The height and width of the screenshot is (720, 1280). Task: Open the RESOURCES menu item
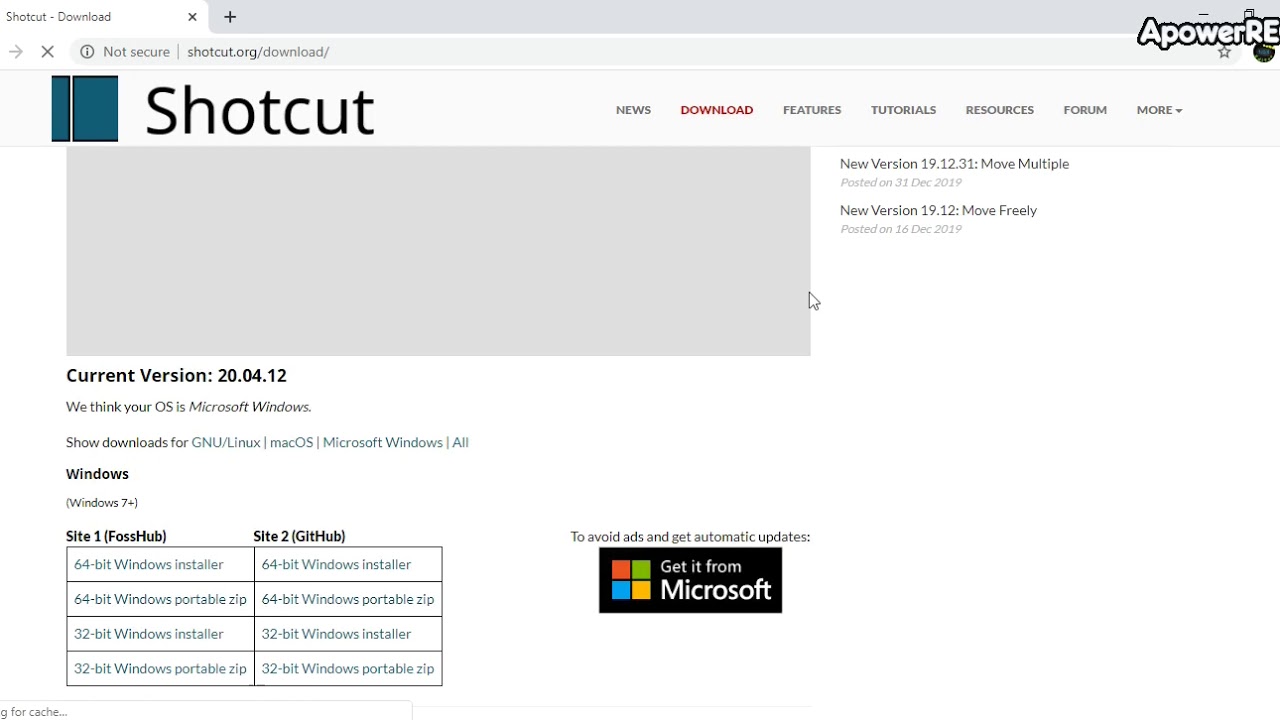point(1000,110)
